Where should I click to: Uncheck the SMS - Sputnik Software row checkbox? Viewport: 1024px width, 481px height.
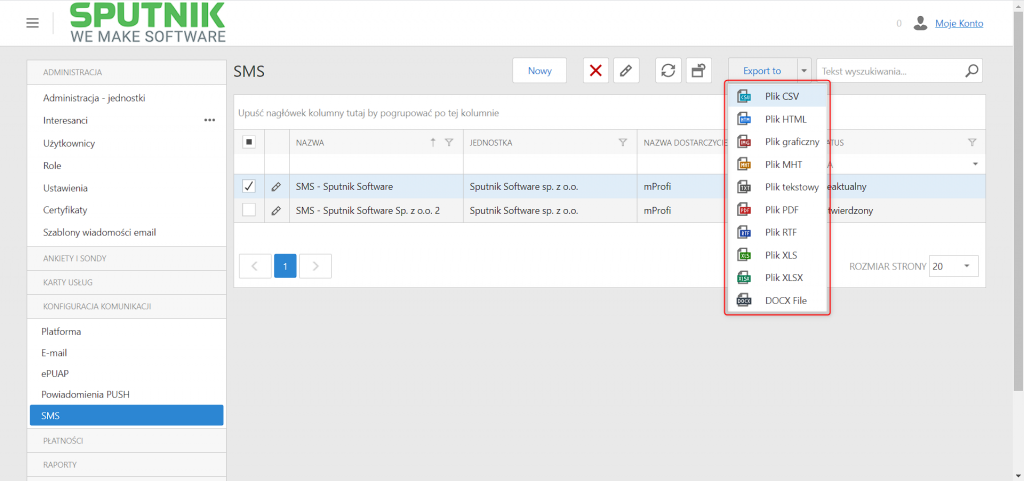249,187
